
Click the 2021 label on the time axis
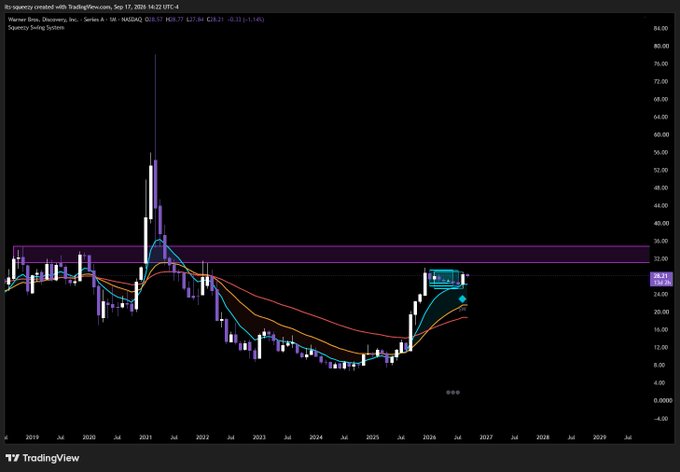point(145,438)
